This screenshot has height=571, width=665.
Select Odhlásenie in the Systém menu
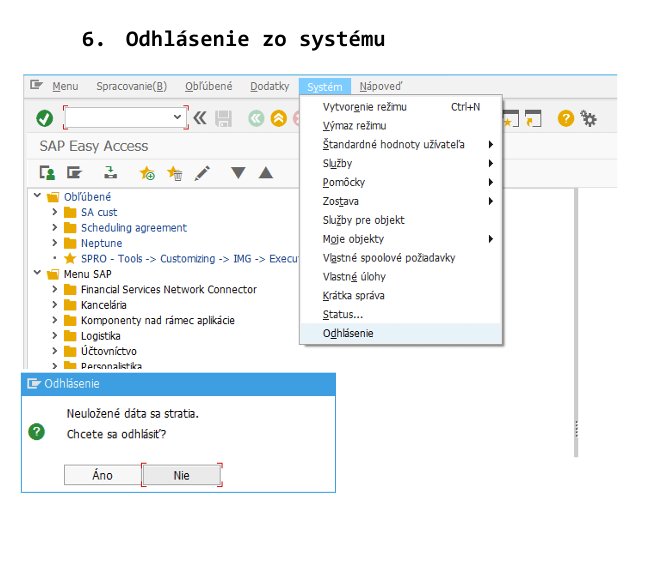tap(348, 333)
